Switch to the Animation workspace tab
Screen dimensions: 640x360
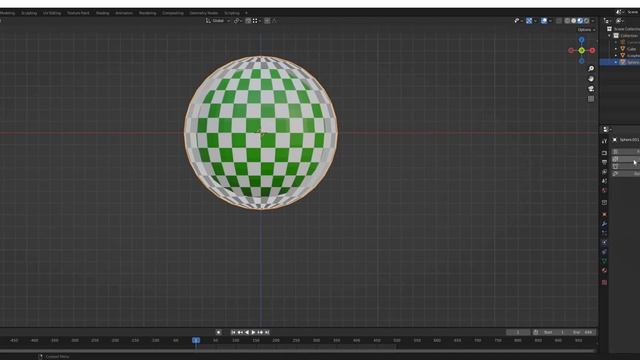pos(124,13)
